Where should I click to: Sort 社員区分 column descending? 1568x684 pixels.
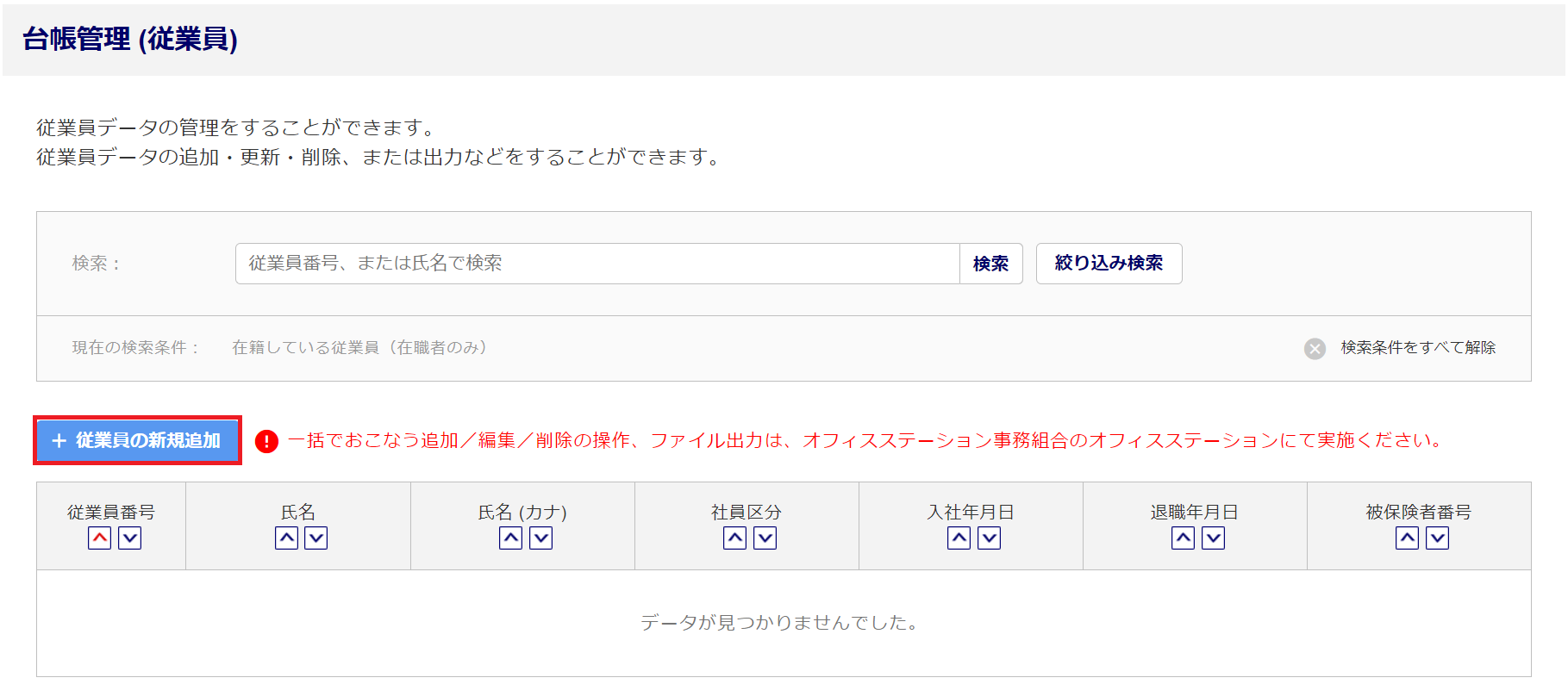pos(765,538)
